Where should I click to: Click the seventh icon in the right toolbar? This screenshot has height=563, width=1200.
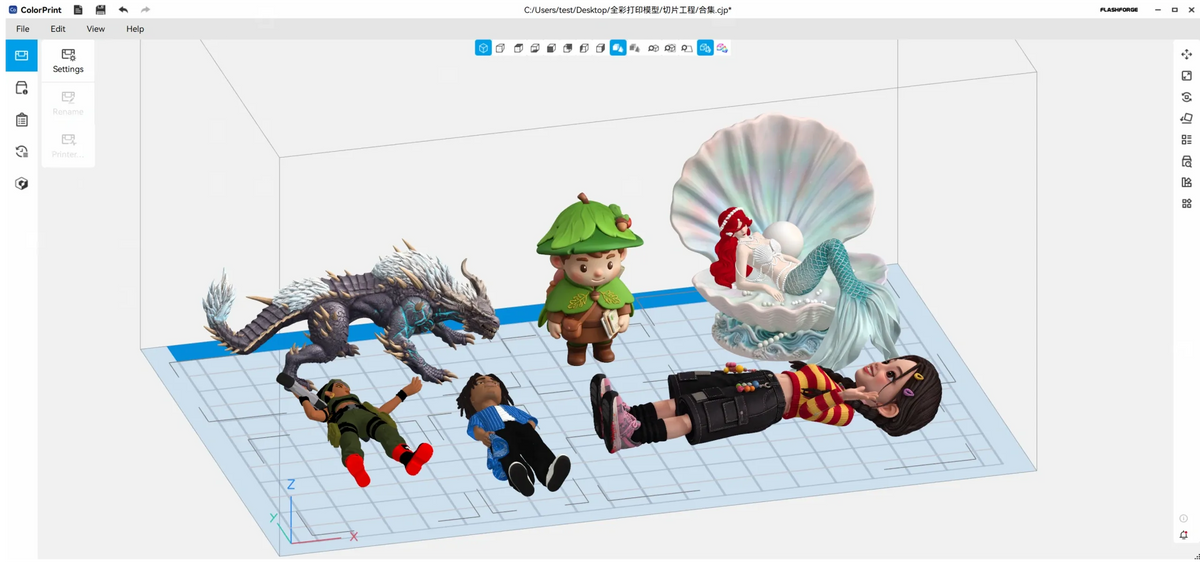pos(1186,182)
